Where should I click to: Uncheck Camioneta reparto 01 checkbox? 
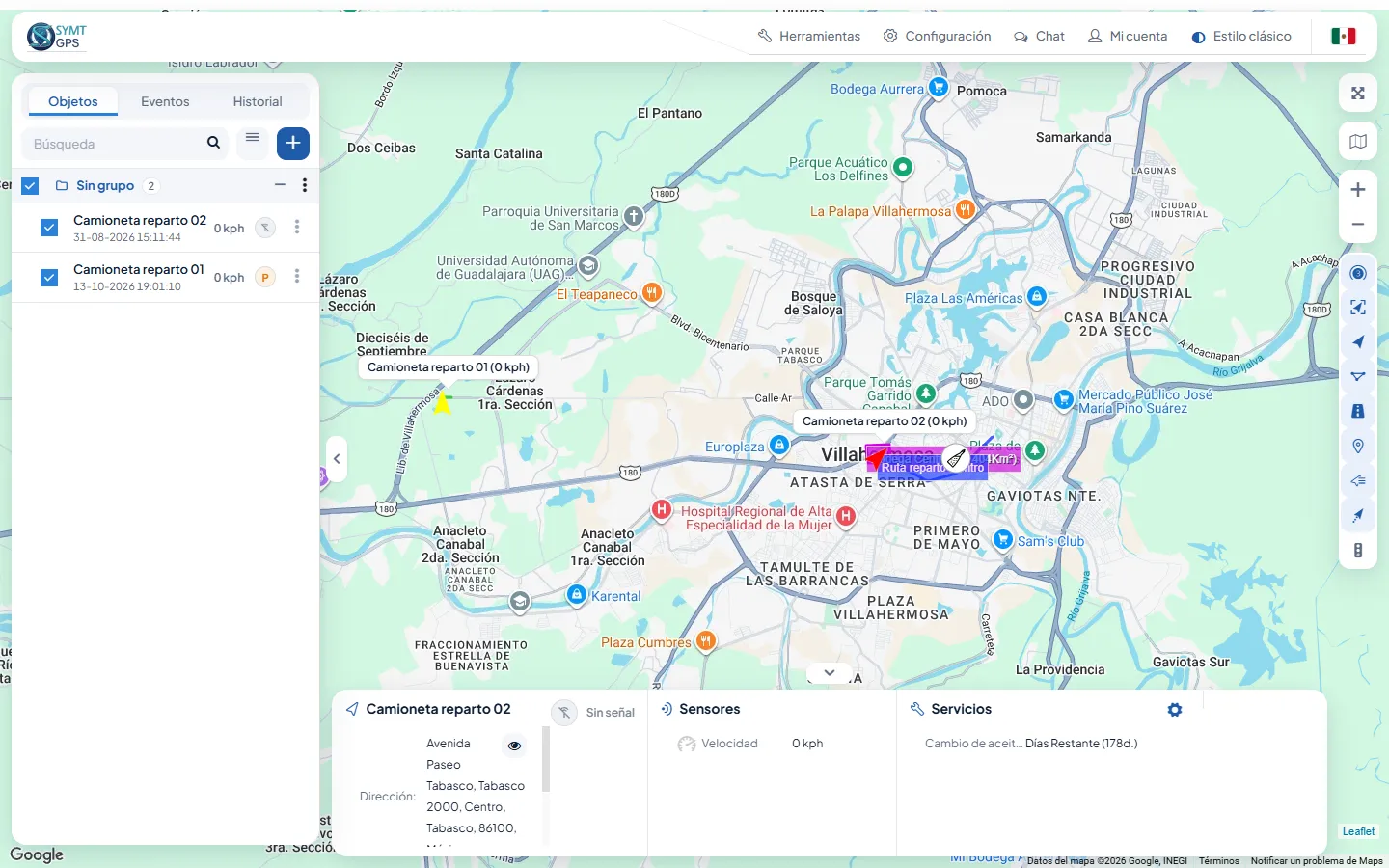[x=49, y=277]
